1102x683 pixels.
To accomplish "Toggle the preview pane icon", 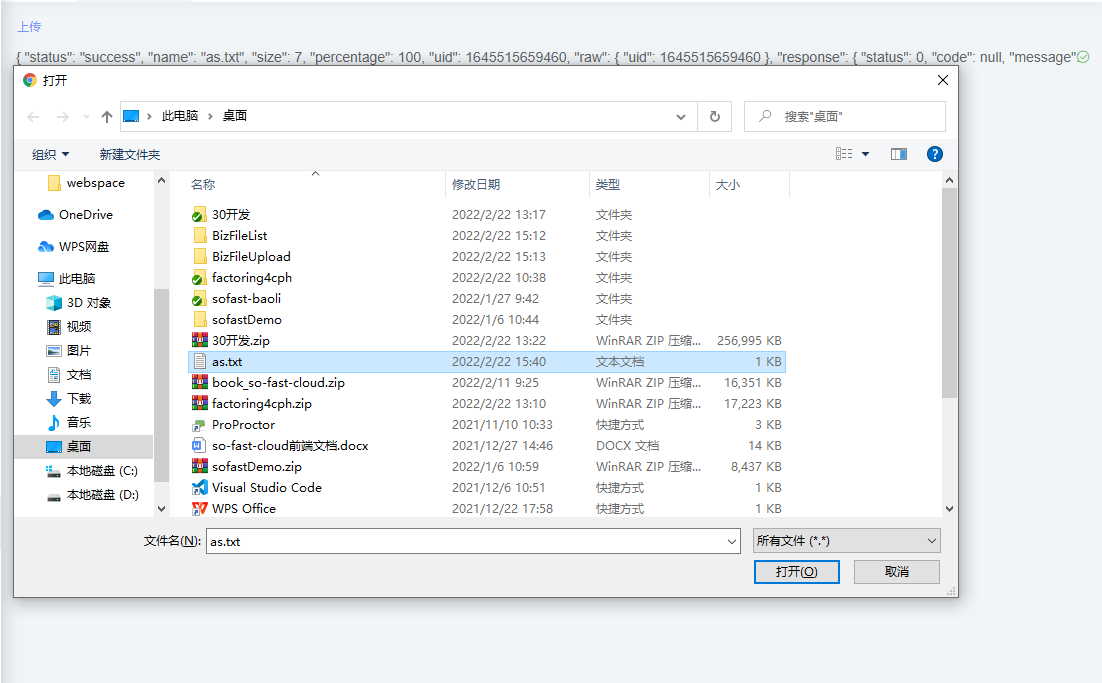I will 898,154.
